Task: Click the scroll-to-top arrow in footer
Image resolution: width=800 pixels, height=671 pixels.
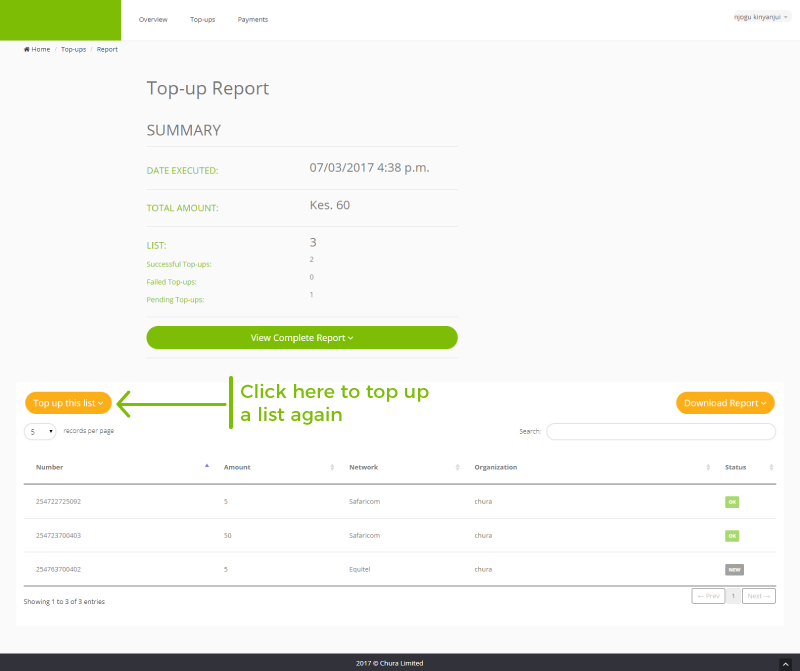Action: (x=784, y=662)
